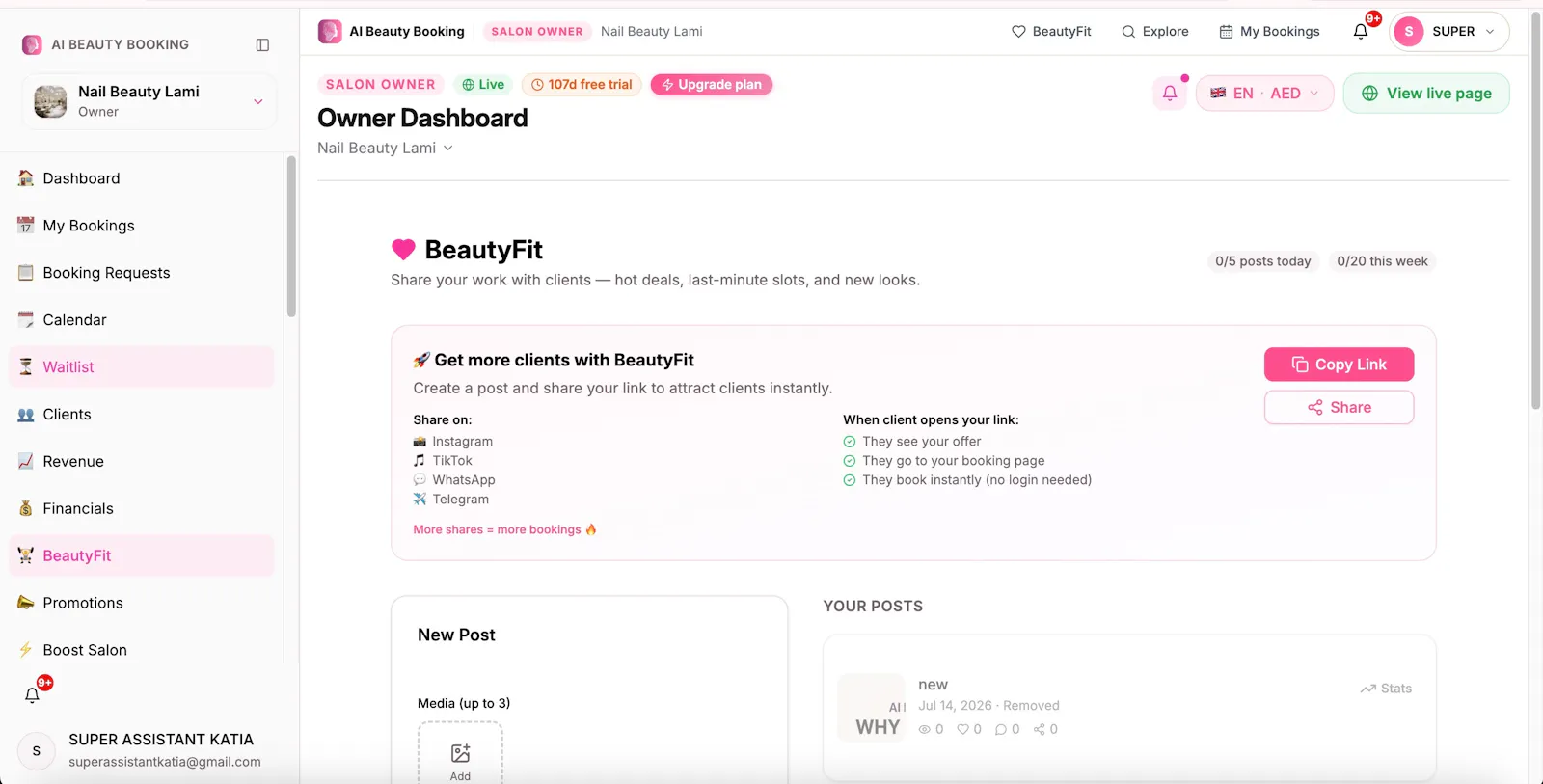This screenshot has height=784, width=1543.
Task: Expand the Nail Beauty Lami owner switcher
Action: coord(149,101)
